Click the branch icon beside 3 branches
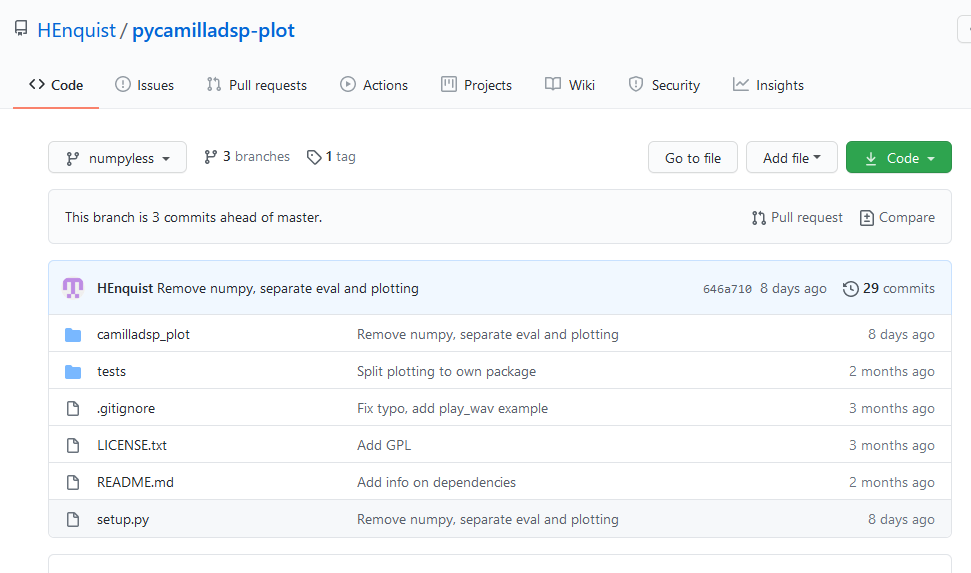Image resolution: width=971 pixels, height=573 pixels. coord(211,157)
